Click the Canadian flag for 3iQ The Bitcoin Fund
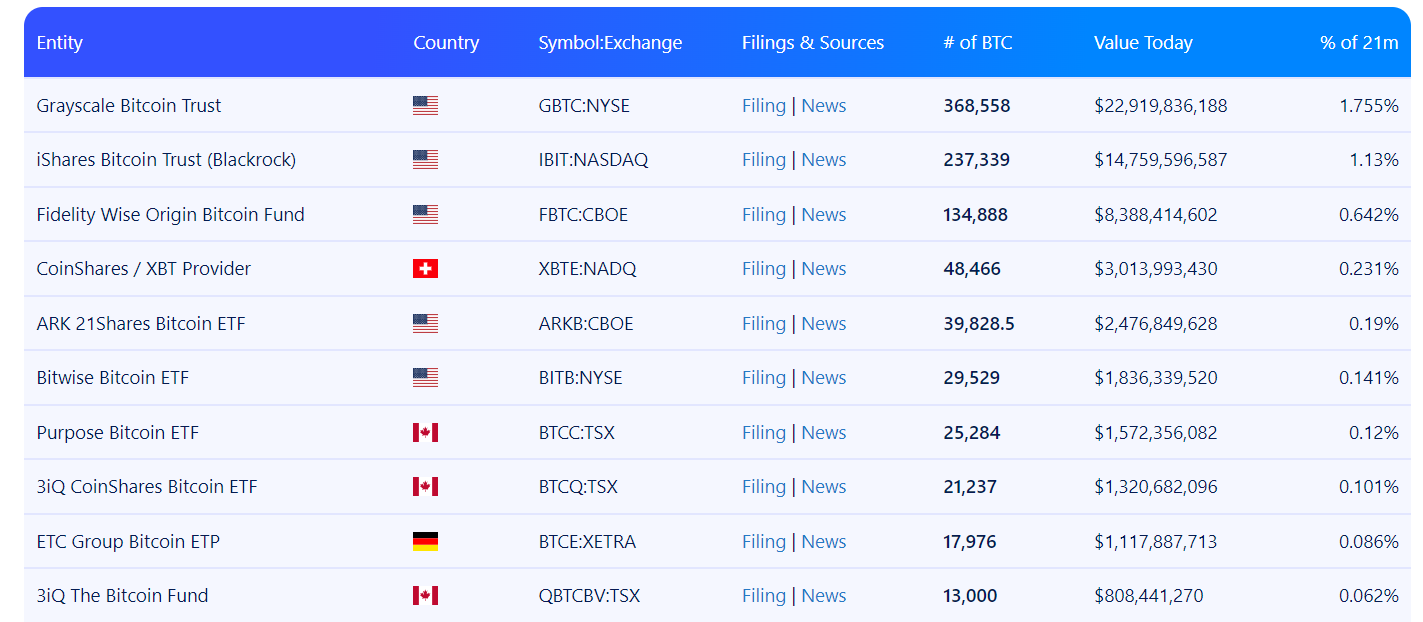This screenshot has width=1423, height=622. [425, 596]
